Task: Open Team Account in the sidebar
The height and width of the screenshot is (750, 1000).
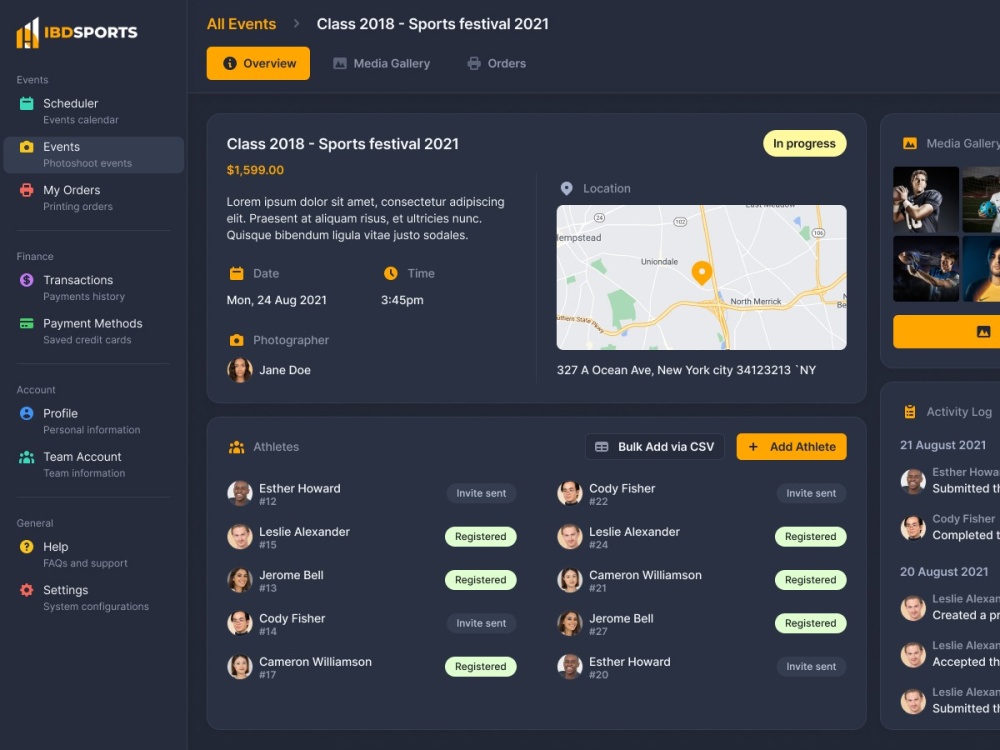Action: tap(94, 464)
